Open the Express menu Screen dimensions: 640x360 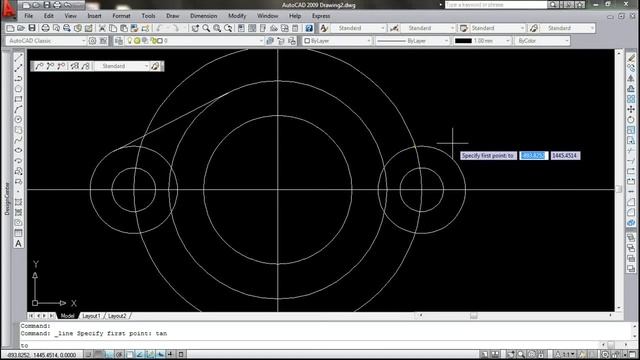click(x=321, y=16)
